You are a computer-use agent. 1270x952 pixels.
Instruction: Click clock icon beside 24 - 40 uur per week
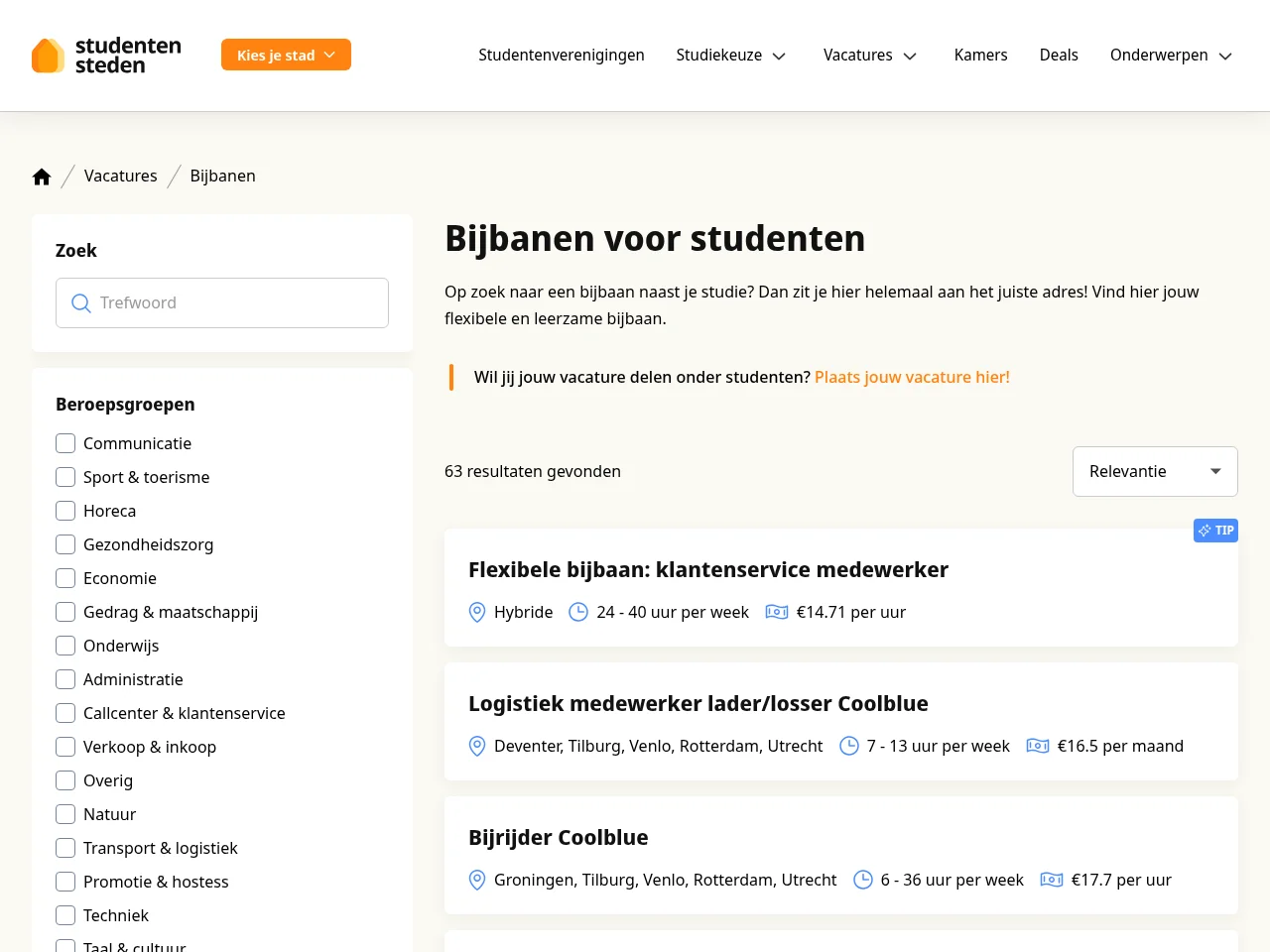[x=578, y=613]
